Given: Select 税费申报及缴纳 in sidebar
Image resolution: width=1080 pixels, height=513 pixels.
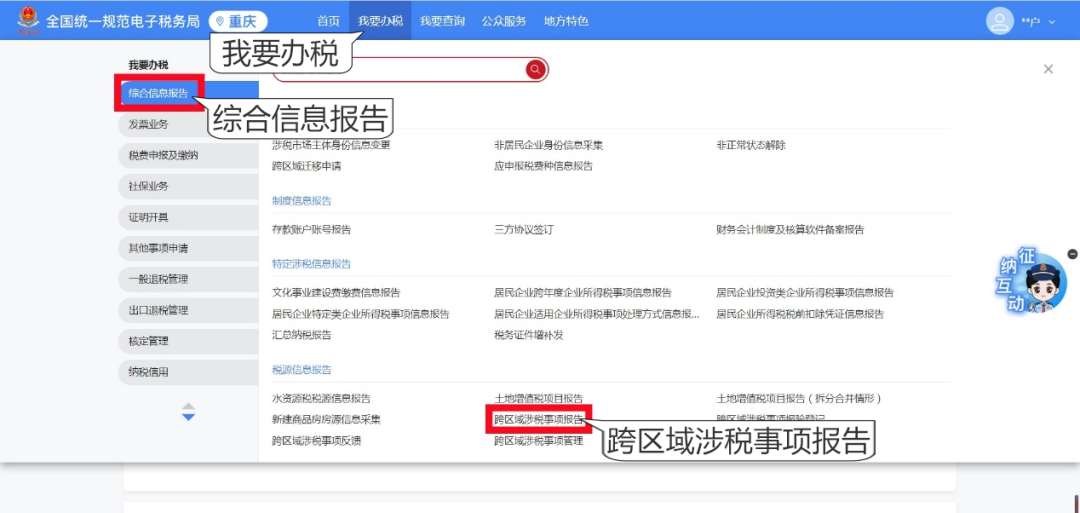Looking at the screenshot, I should click(x=163, y=156).
